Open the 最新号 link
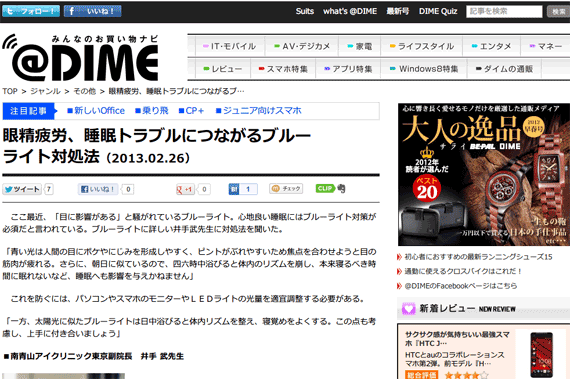 click(398, 11)
